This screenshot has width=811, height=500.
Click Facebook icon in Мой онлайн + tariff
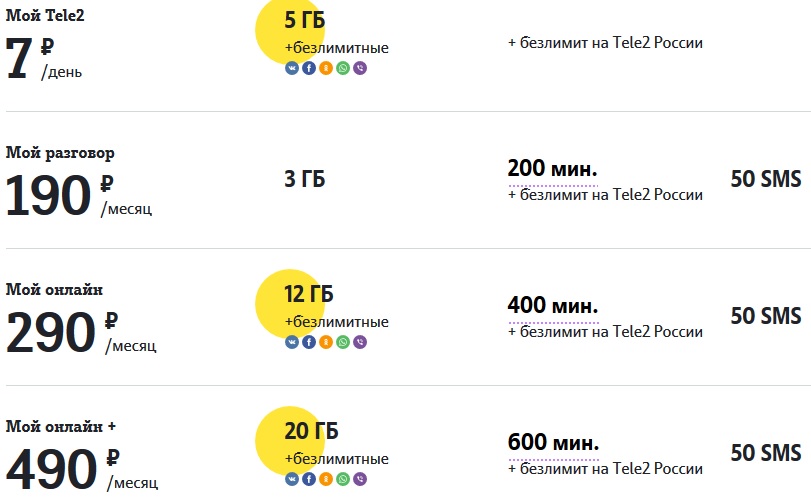(x=309, y=479)
